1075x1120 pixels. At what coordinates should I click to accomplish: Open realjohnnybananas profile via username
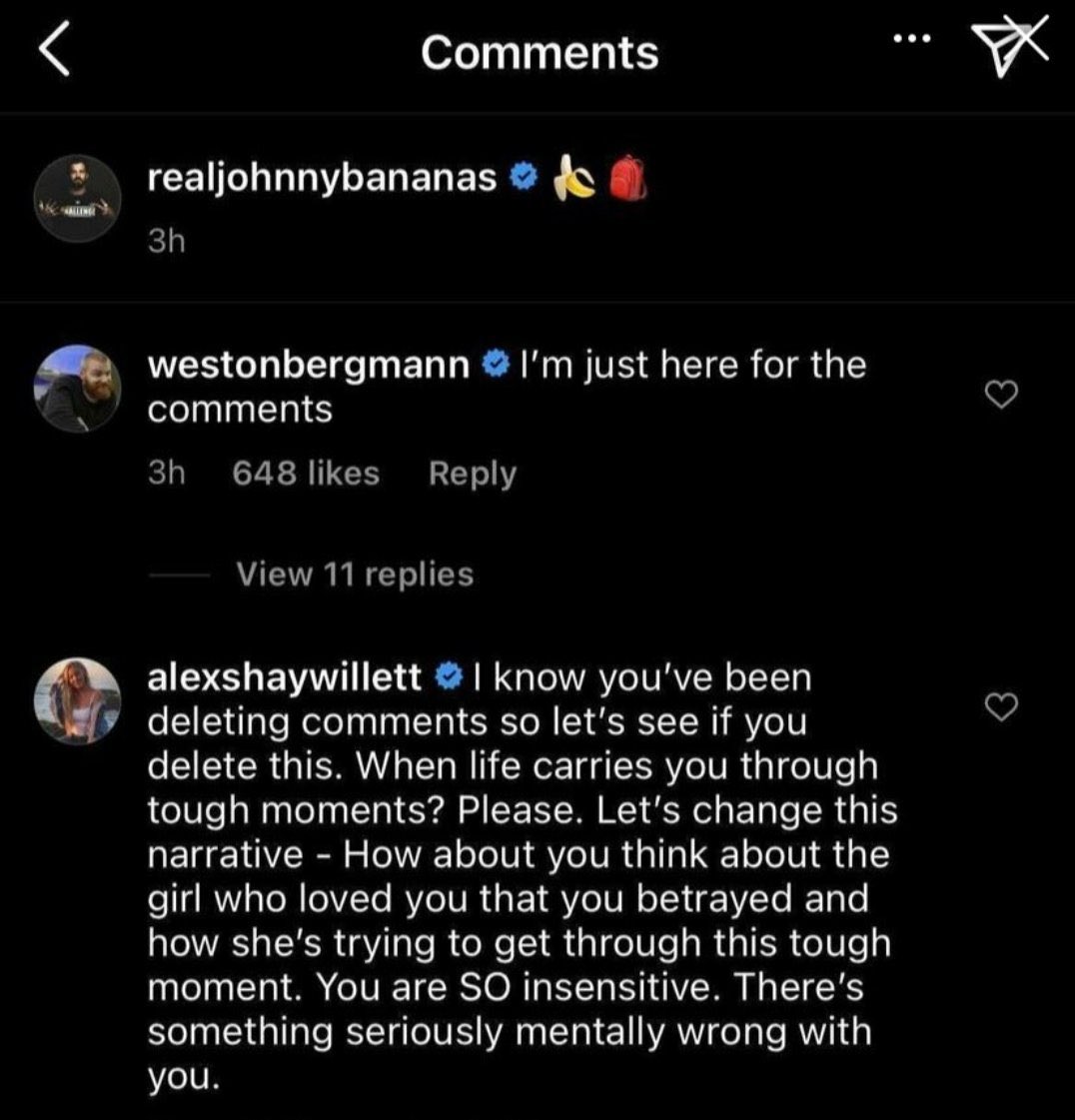point(322,178)
